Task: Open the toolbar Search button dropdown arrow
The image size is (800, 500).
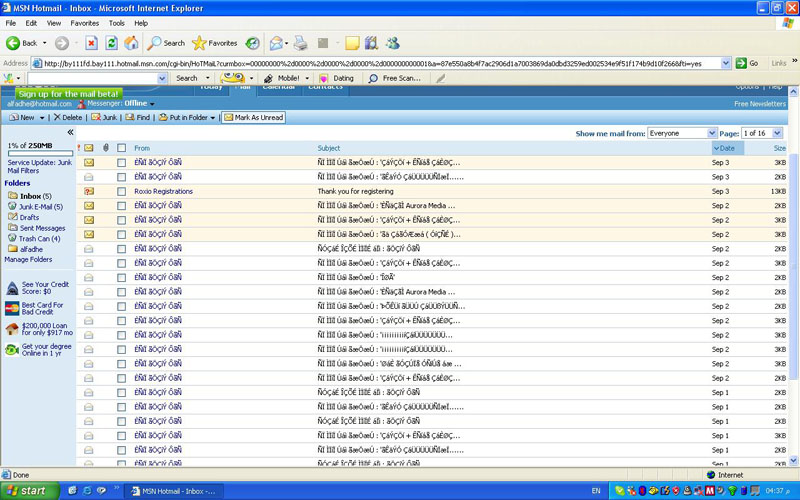Action: click(207, 78)
